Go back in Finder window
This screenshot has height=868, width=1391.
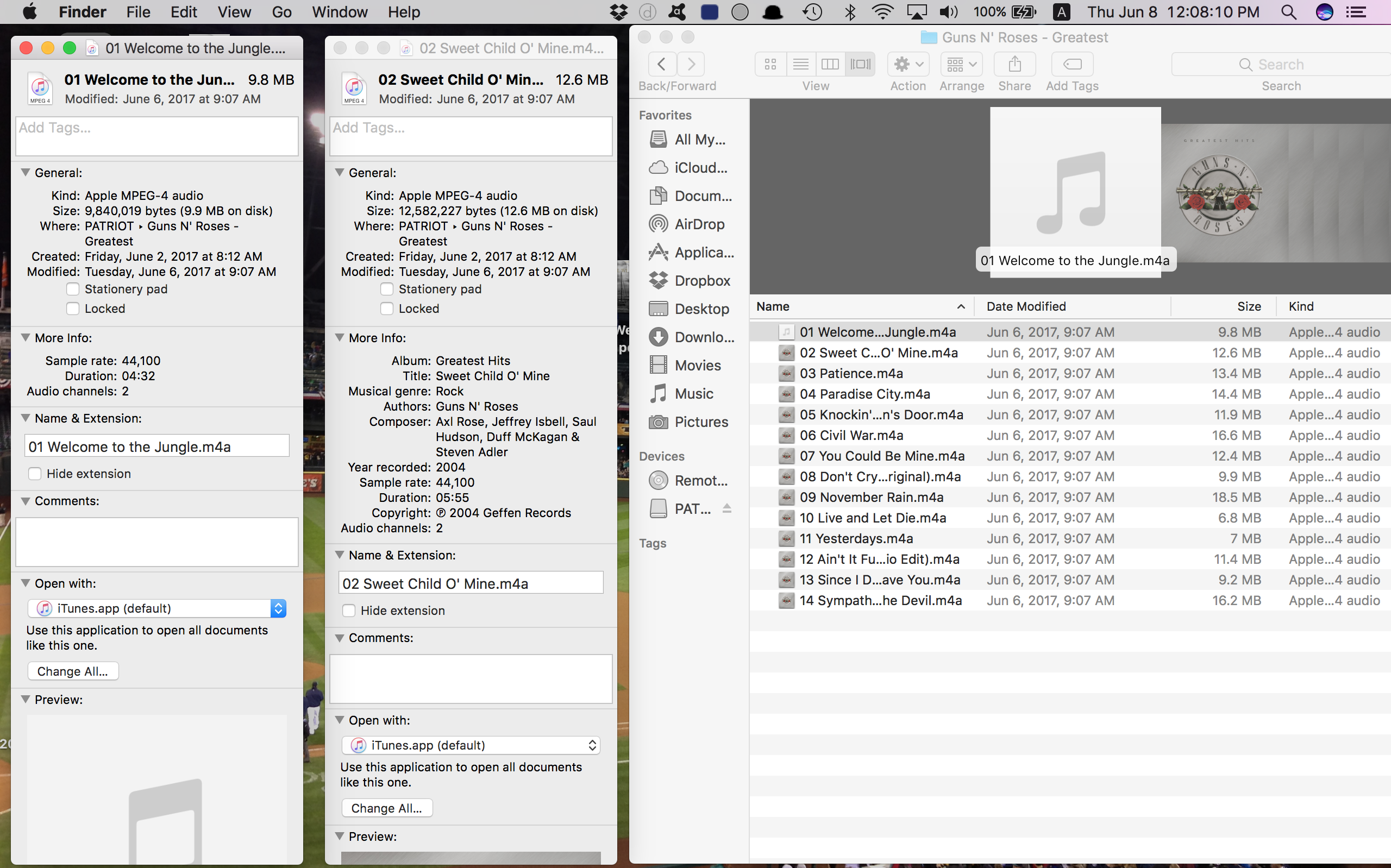[x=662, y=64]
